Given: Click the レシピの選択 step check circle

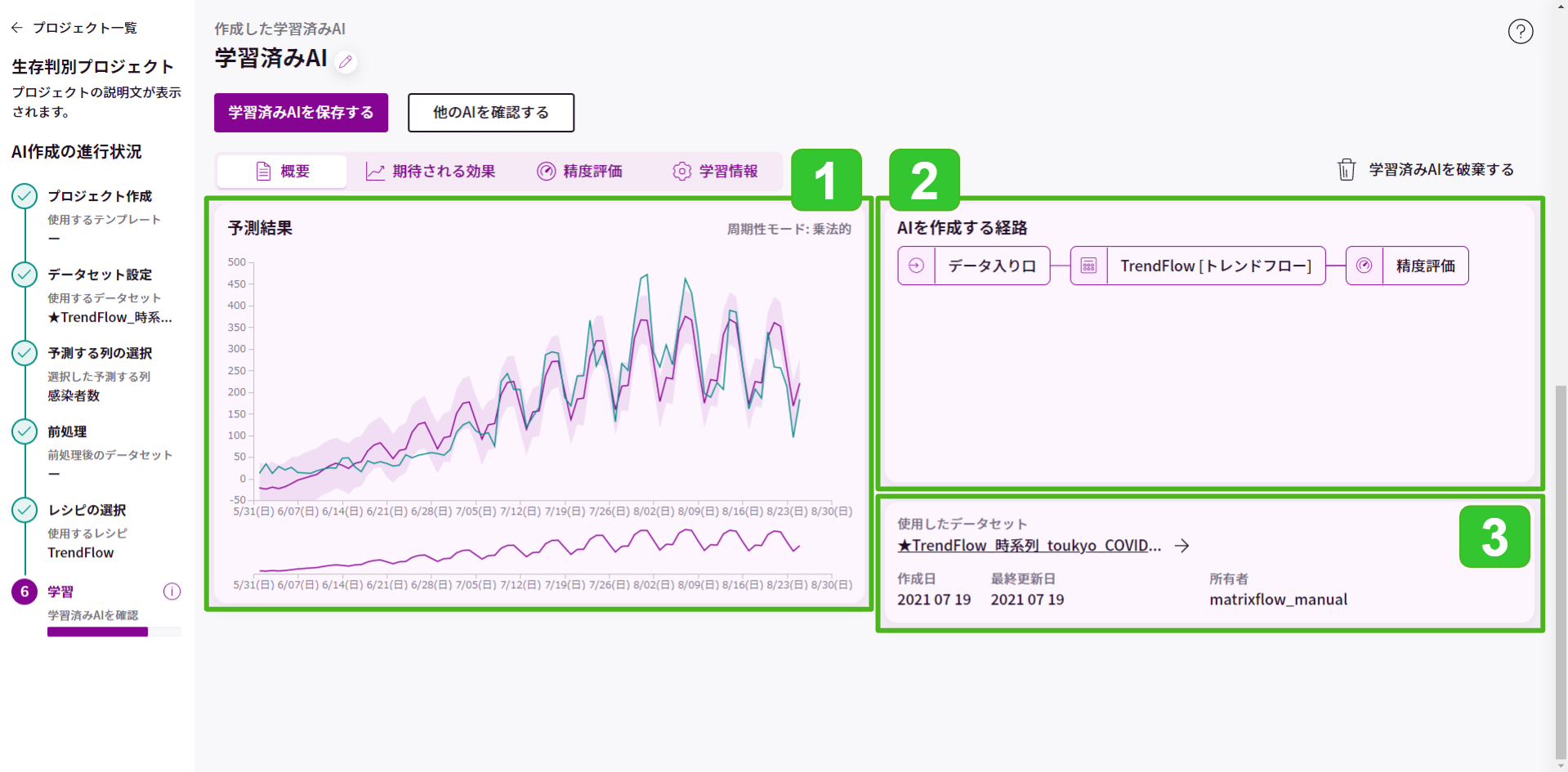Looking at the screenshot, I should tap(25, 510).
